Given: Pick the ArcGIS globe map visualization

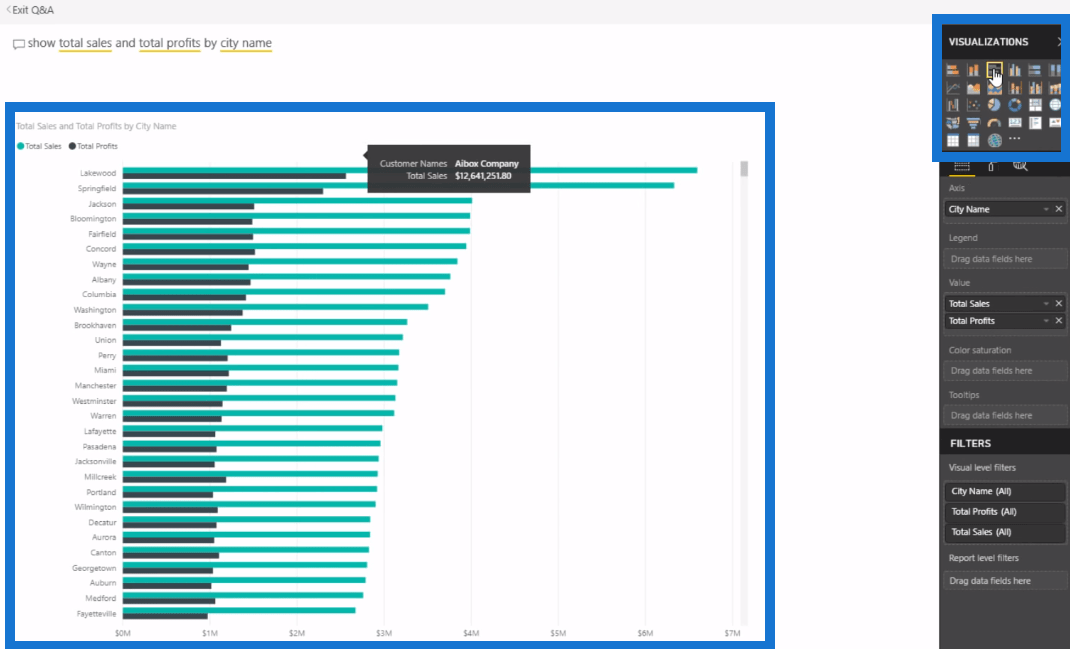Looking at the screenshot, I should [x=995, y=141].
